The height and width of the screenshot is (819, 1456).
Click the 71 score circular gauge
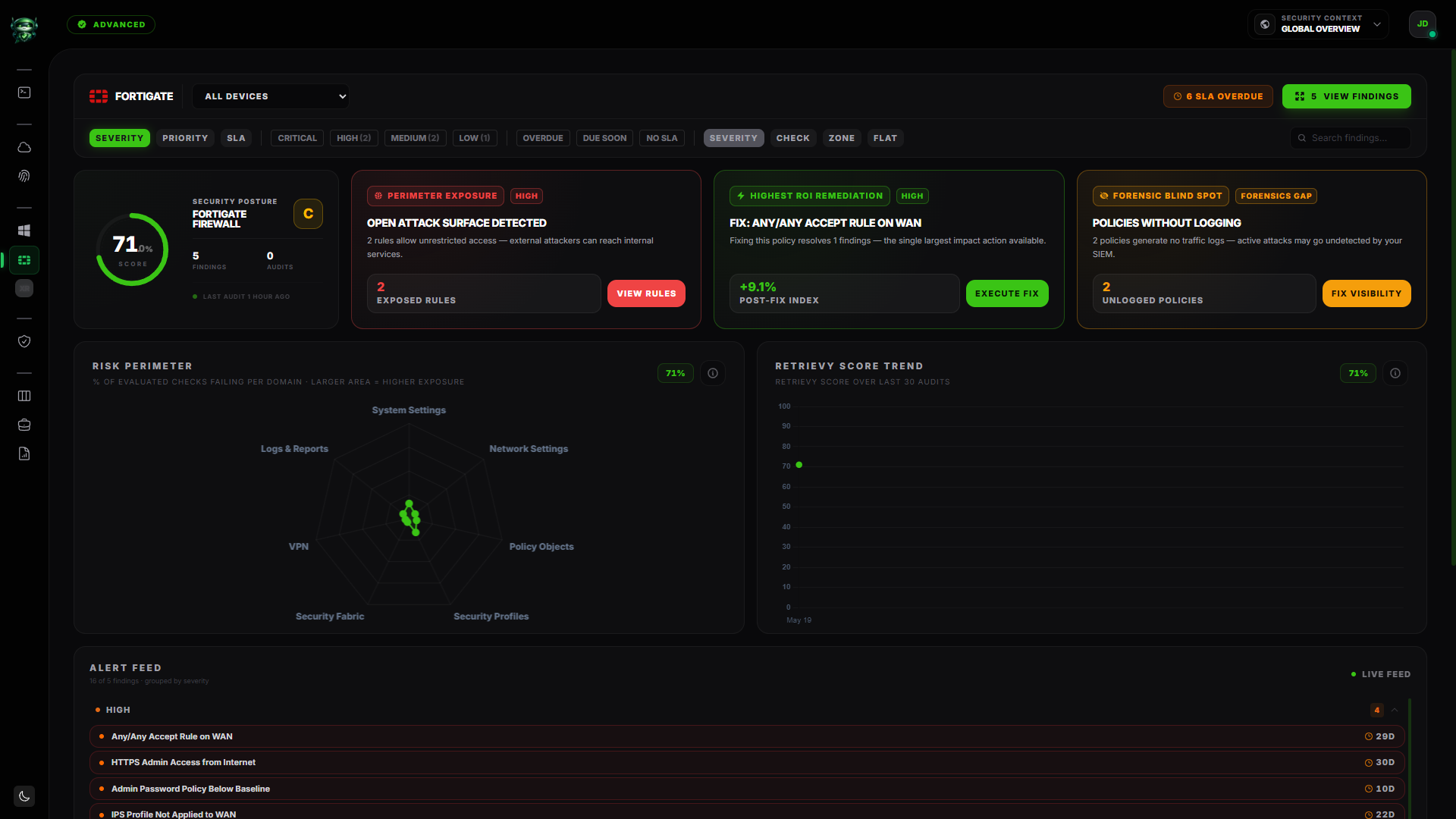(133, 249)
